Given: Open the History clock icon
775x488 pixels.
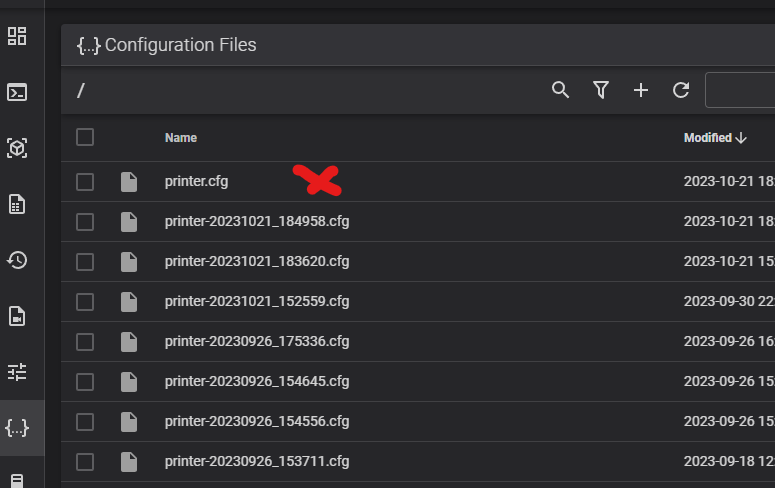Looking at the screenshot, I should 17,260.
